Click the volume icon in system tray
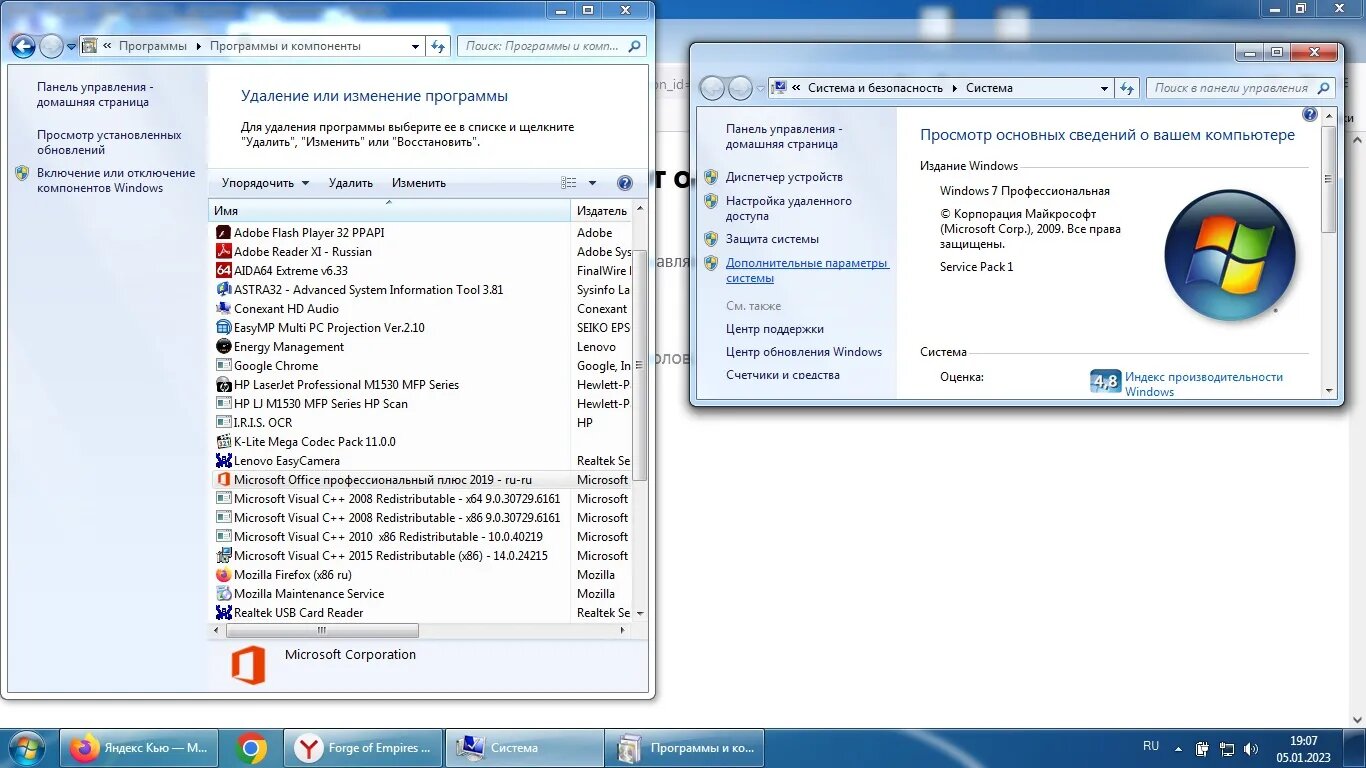Viewport: 1366px width, 768px height. (x=1249, y=748)
